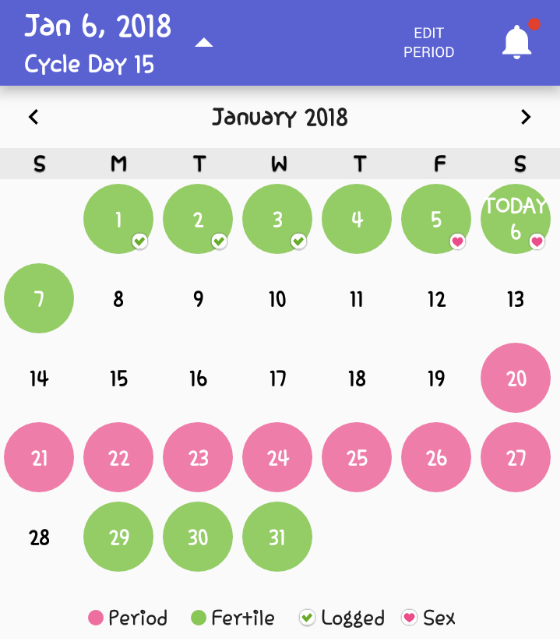This screenshot has height=639, width=560.
Task: Click the January 2018 month title
Action: (x=280, y=117)
